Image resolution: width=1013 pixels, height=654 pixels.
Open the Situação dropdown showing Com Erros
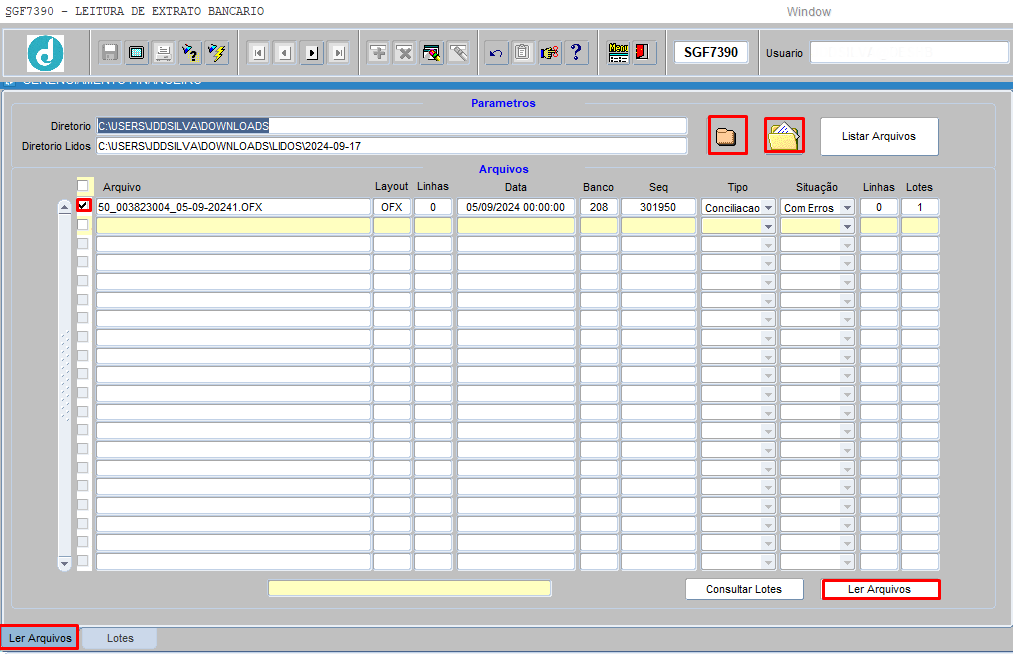(847, 208)
